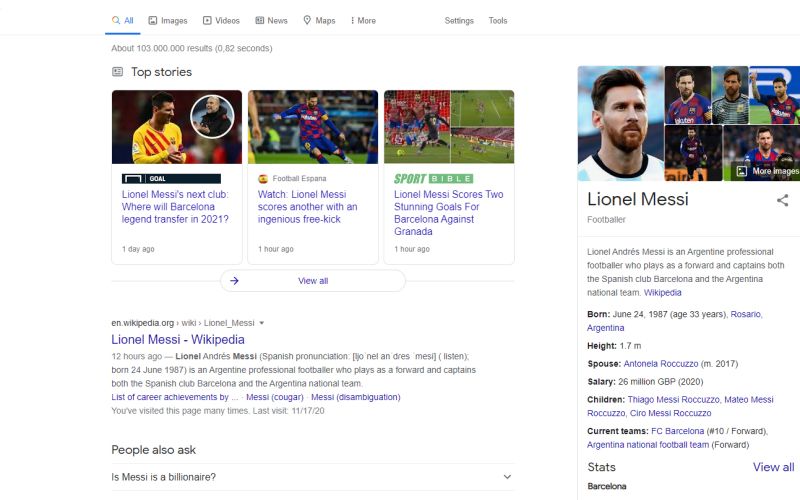This screenshot has width=800, height=500.
Task: Open List of career achievements sitelink
Action: point(174,397)
